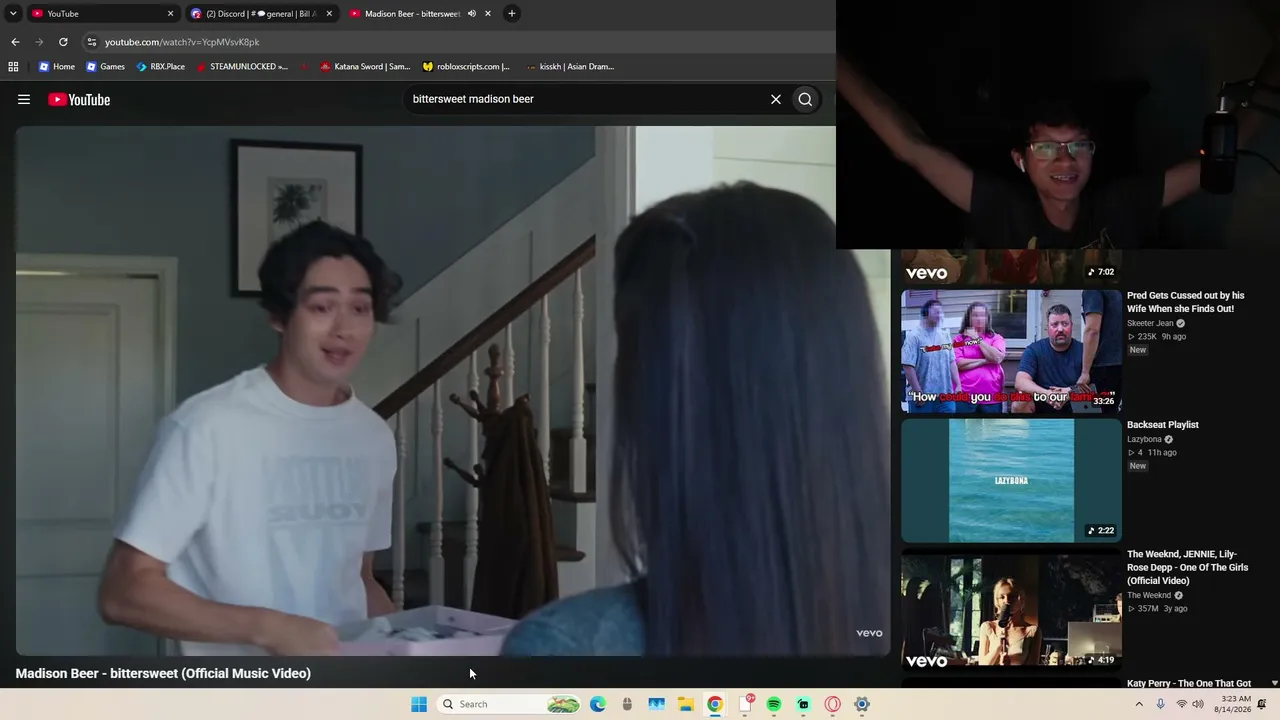Open The Weeknd One Of The Girls thumbnail

(x=1011, y=609)
